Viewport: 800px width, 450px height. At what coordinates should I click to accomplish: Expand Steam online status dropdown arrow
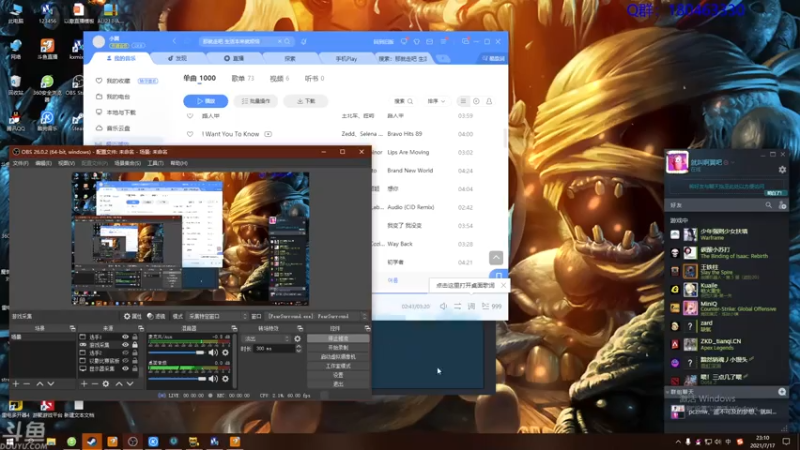(733, 162)
